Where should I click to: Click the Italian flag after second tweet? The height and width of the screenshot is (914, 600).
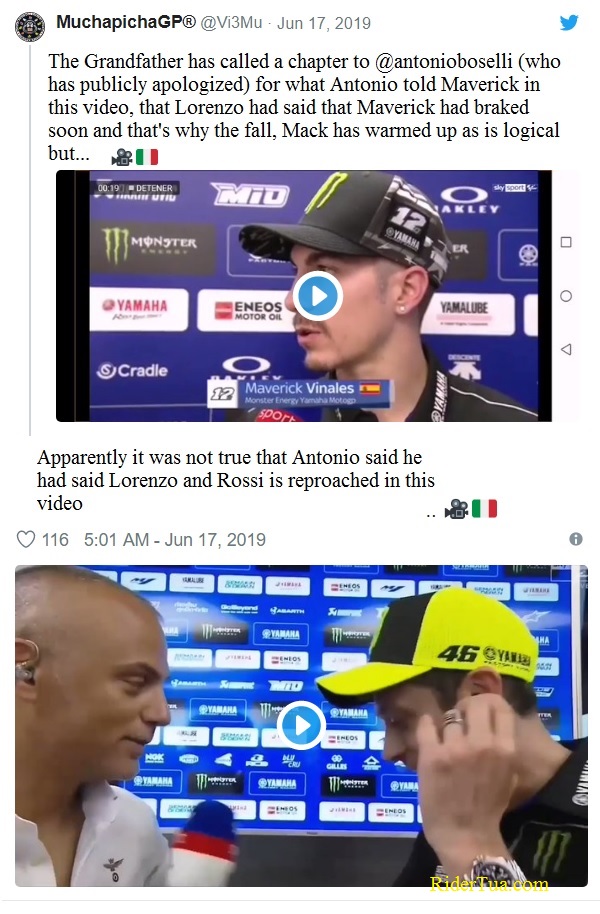point(484,509)
